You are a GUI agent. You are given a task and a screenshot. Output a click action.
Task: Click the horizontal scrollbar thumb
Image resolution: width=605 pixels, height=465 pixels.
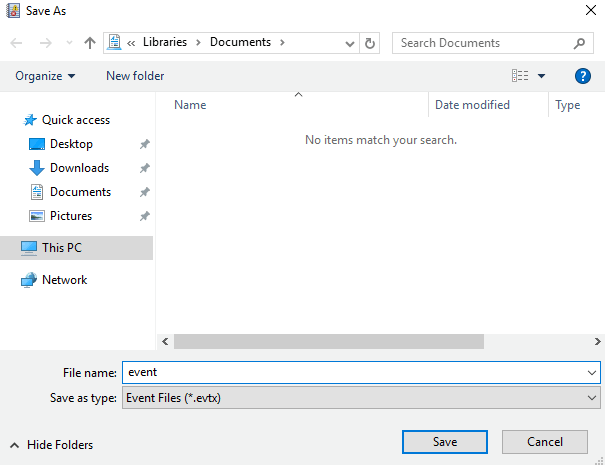tap(329, 342)
